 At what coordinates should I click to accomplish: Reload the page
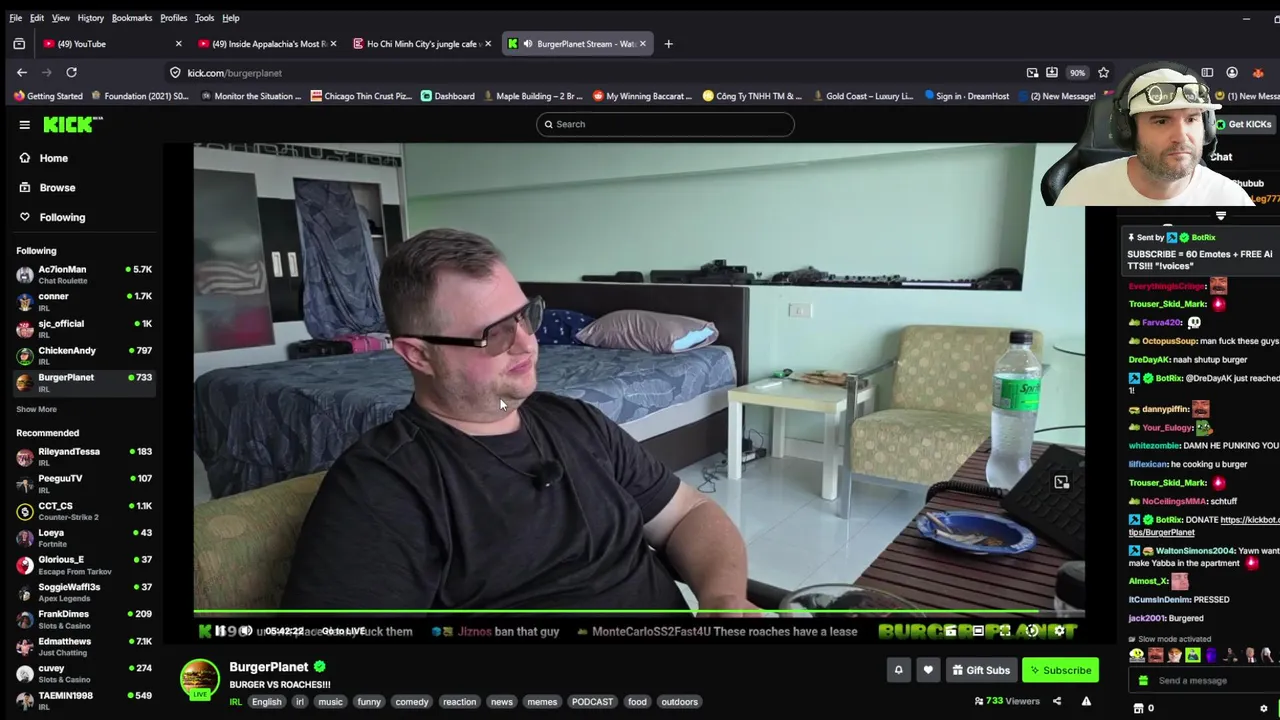pyautogui.click(x=71, y=73)
